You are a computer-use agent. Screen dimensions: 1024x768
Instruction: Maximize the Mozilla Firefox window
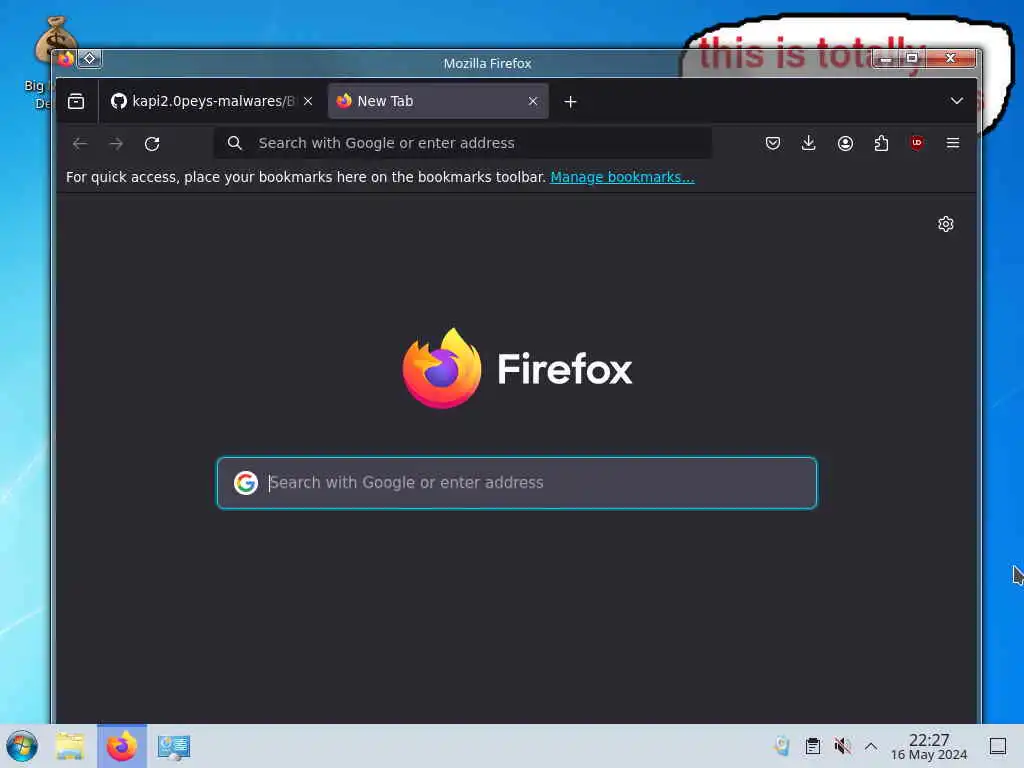[912, 58]
